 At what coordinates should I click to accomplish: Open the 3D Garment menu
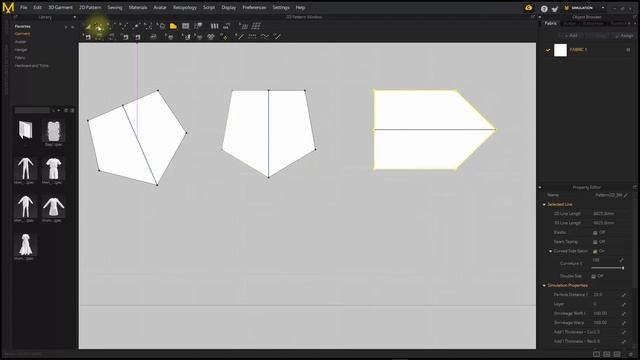coord(60,7)
